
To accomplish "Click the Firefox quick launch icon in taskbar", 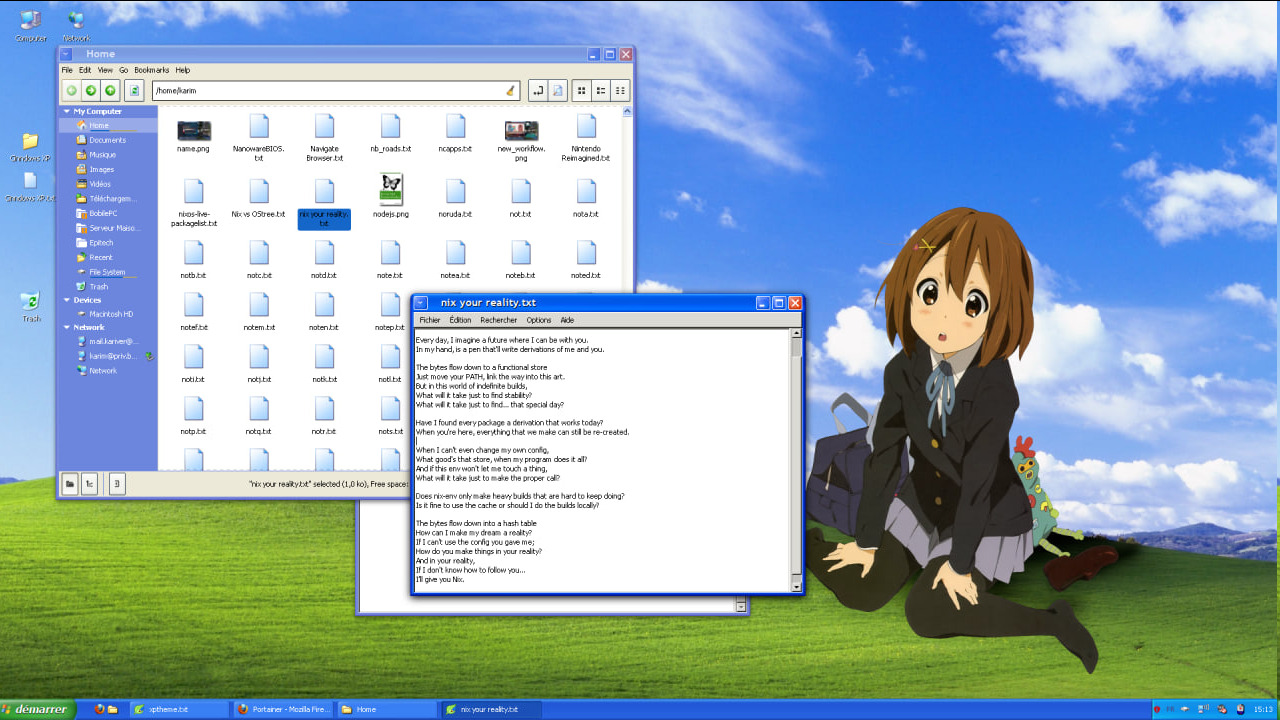I will tap(99, 709).
